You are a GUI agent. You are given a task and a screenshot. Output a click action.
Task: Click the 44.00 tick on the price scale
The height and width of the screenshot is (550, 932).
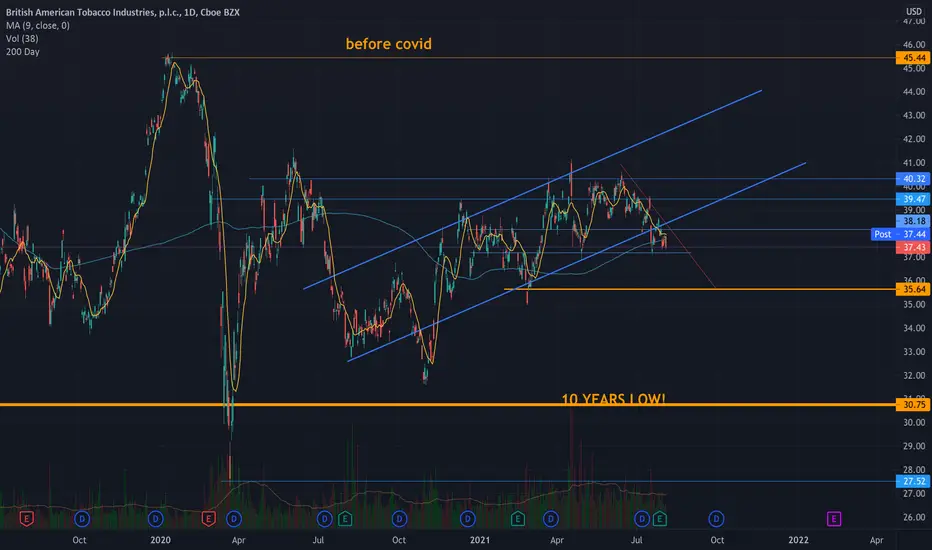pos(914,92)
